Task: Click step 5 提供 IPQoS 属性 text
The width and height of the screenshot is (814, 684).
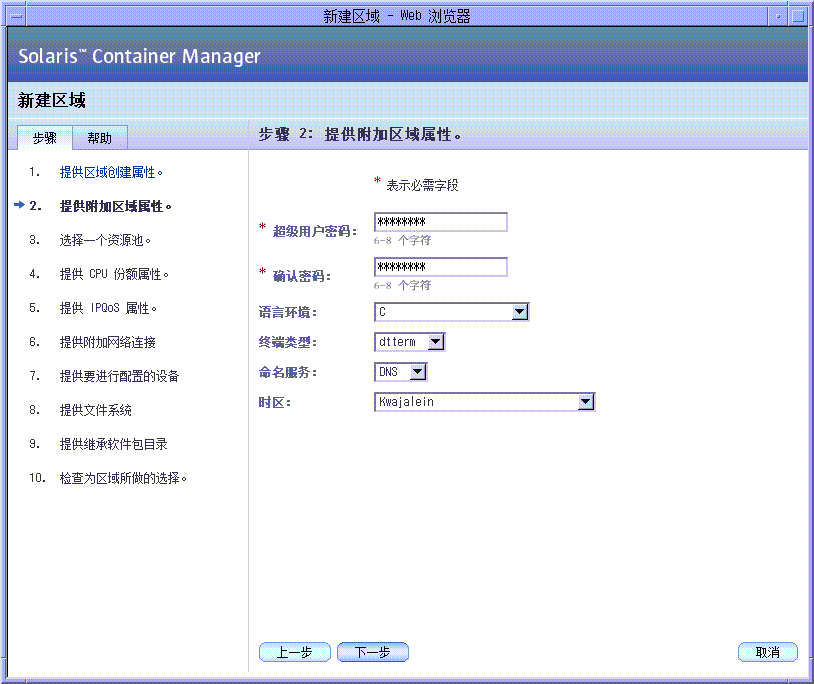Action: [108, 308]
